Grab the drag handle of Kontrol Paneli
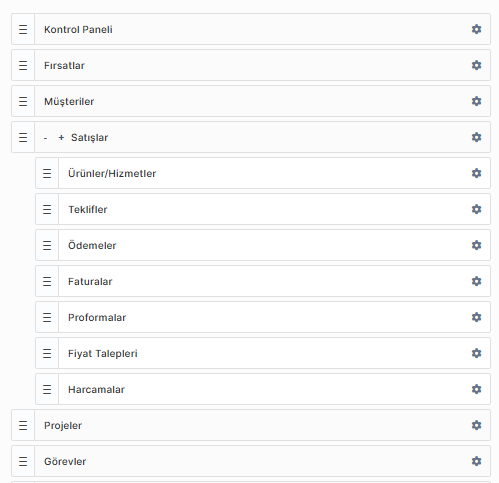The width and height of the screenshot is (499, 483). tap(23, 29)
